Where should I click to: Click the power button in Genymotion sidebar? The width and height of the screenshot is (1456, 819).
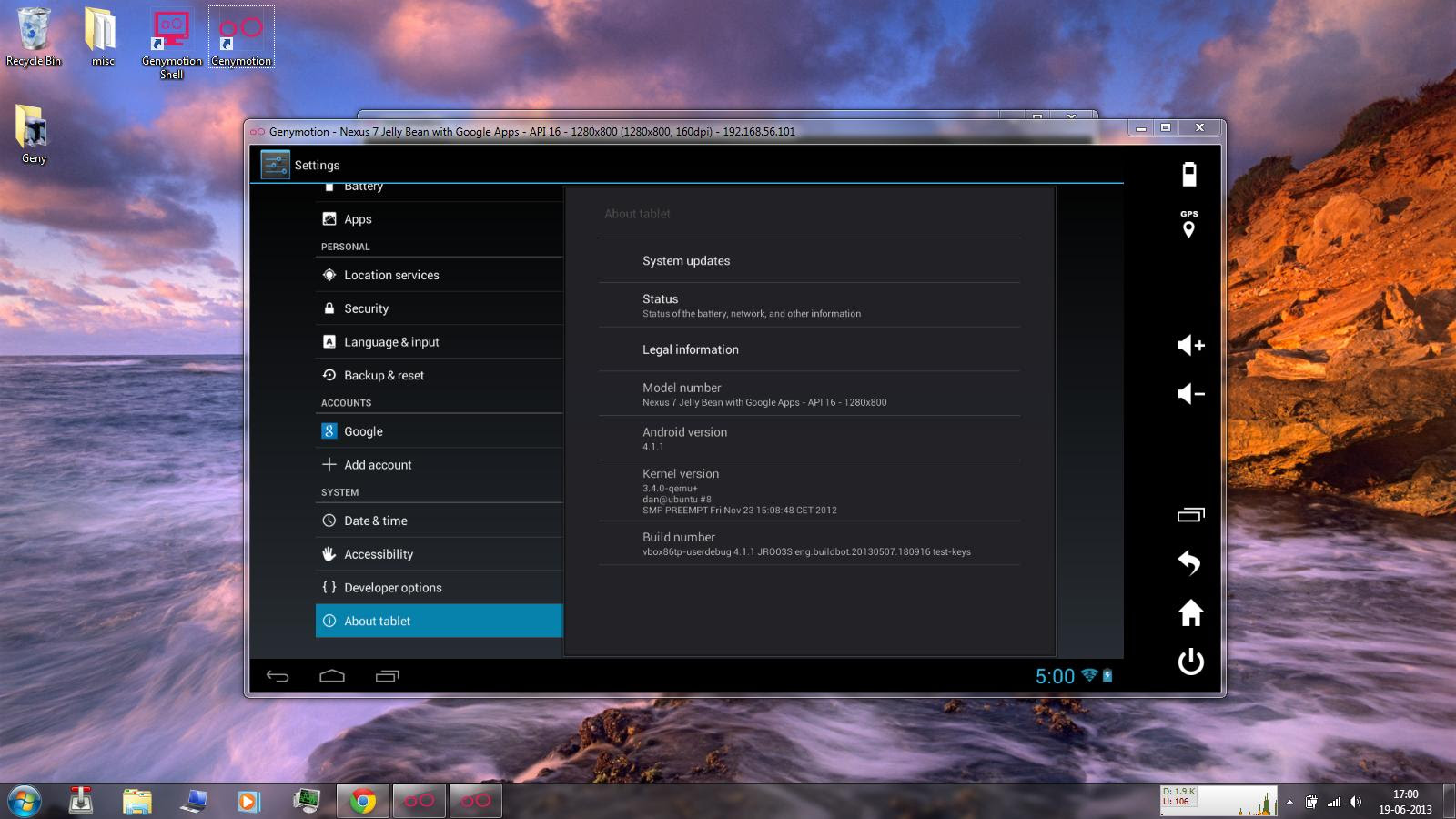click(x=1190, y=662)
